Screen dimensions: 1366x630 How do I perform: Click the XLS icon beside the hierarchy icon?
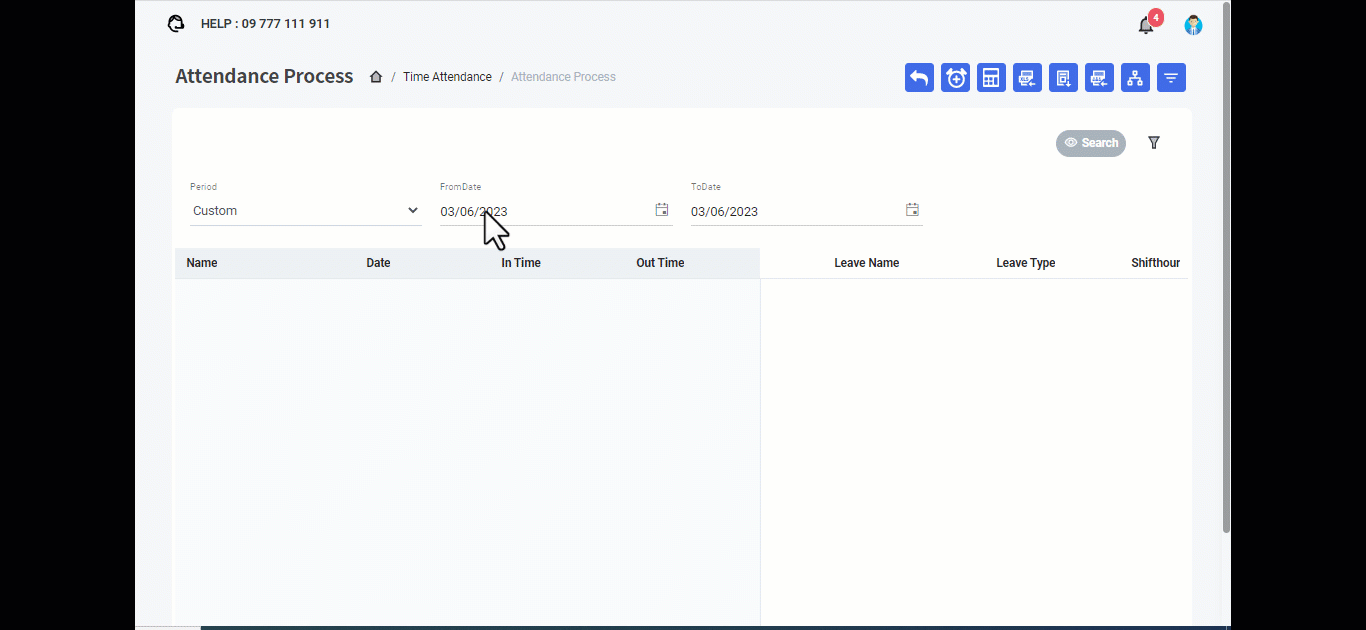click(x=1099, y=78)
